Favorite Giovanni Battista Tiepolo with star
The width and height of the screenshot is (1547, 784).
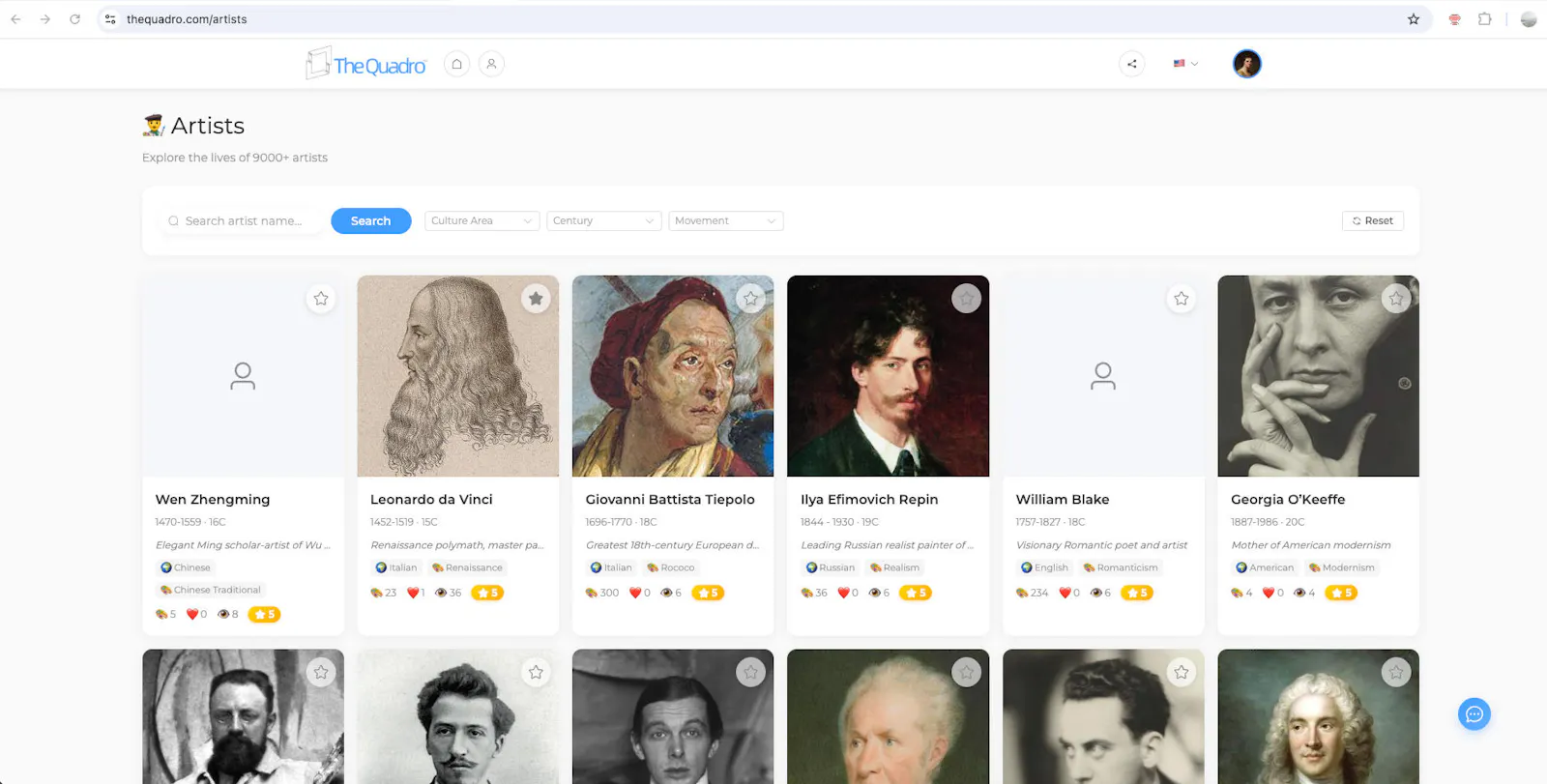pyautogui.click(x=751, y=299)
